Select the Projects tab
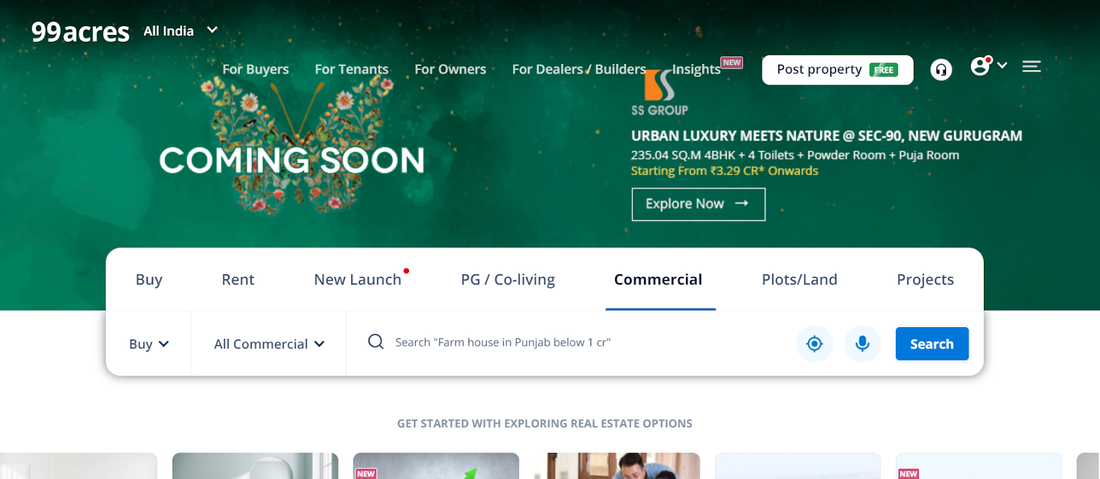Screen dimensions: 1100x479 tap(925, 279)
